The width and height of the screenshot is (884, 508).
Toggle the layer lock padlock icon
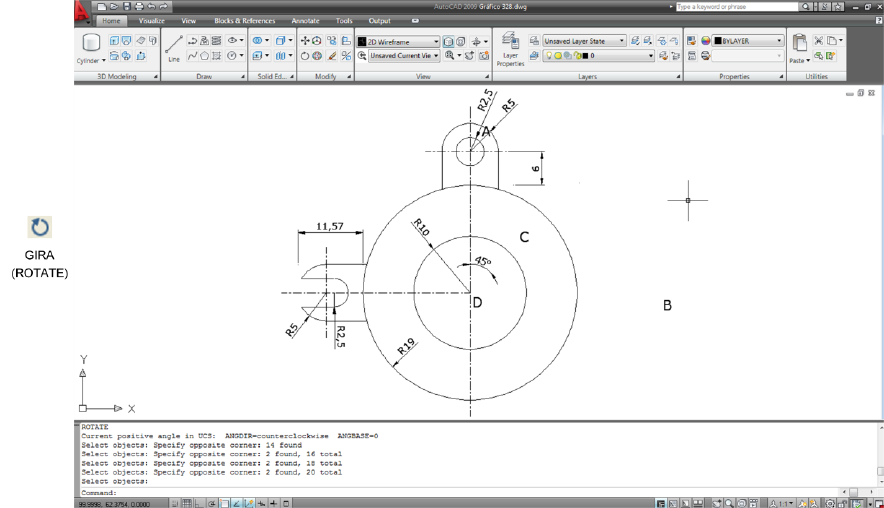[x=575, y=56]
